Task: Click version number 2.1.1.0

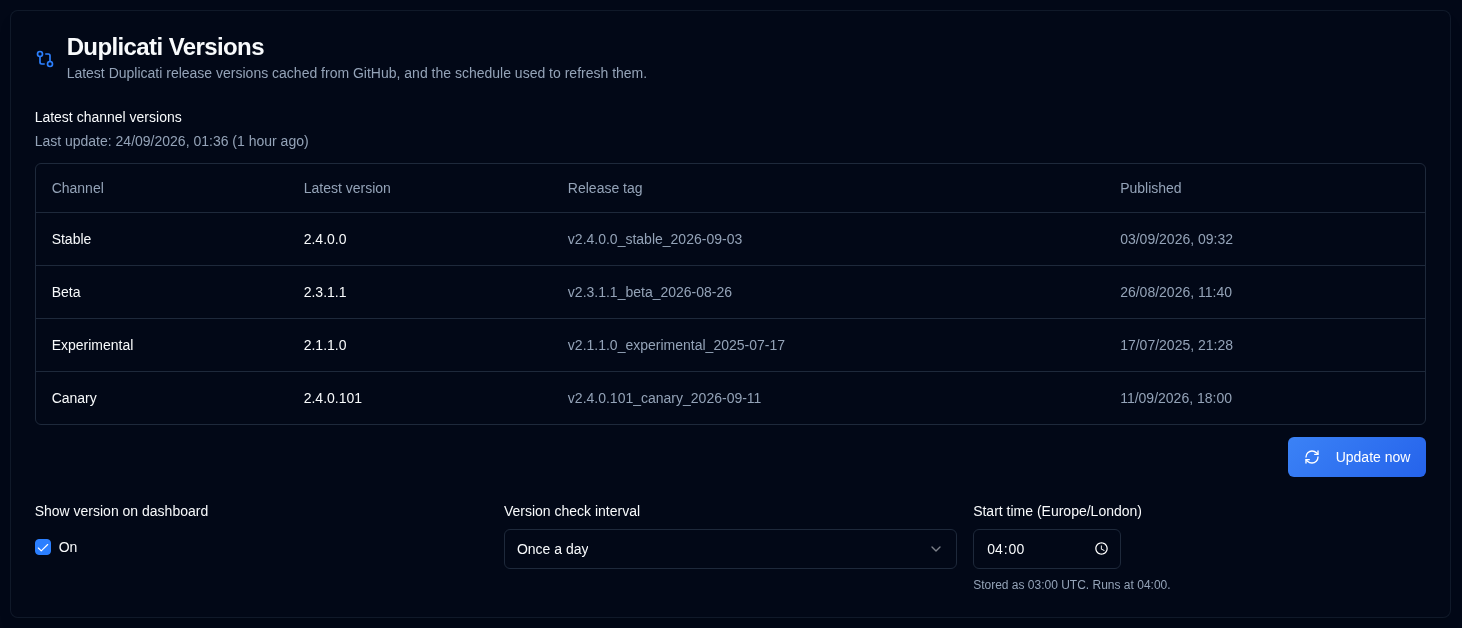Action: [325, 345]
